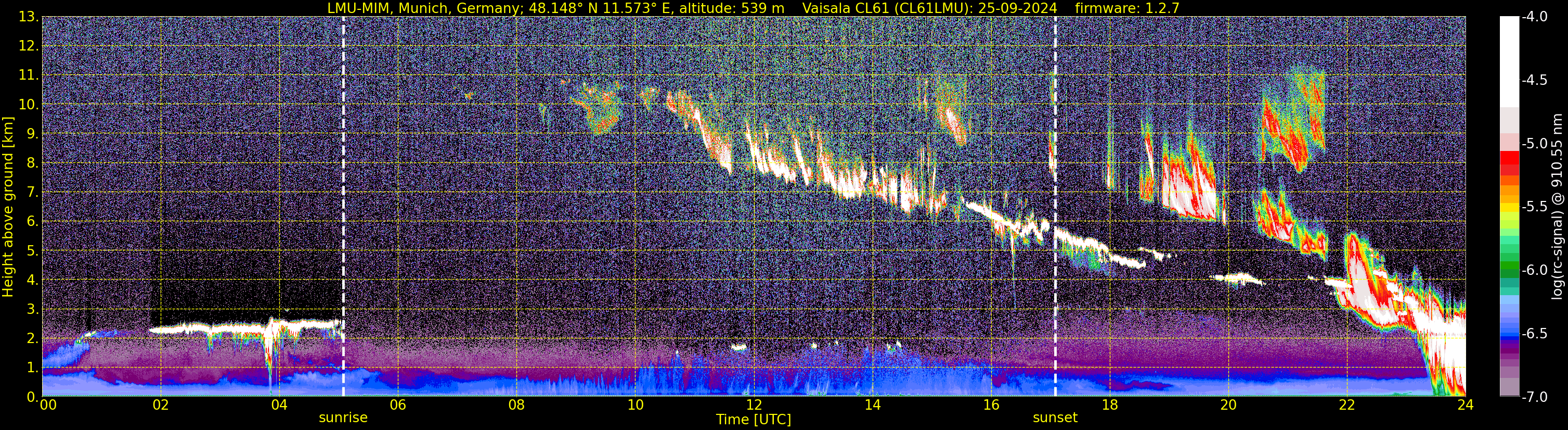Click the time tick label '20'

point(1228,405)
